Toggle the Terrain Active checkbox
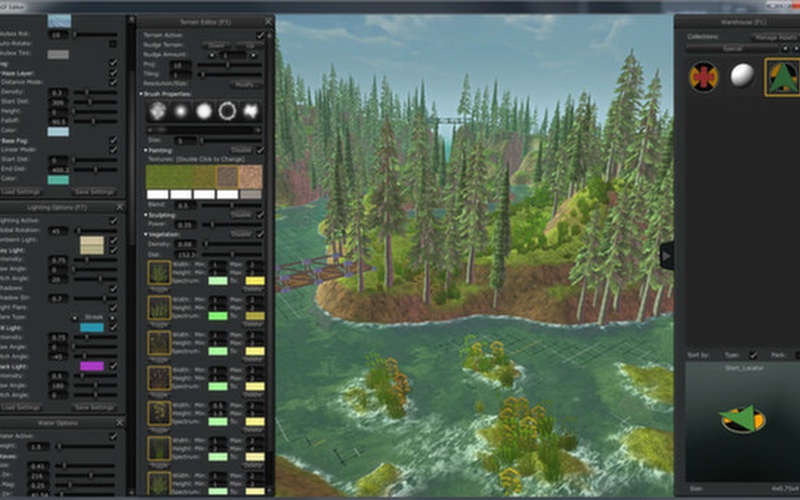800x500 pixels. (x=260, y=35)
